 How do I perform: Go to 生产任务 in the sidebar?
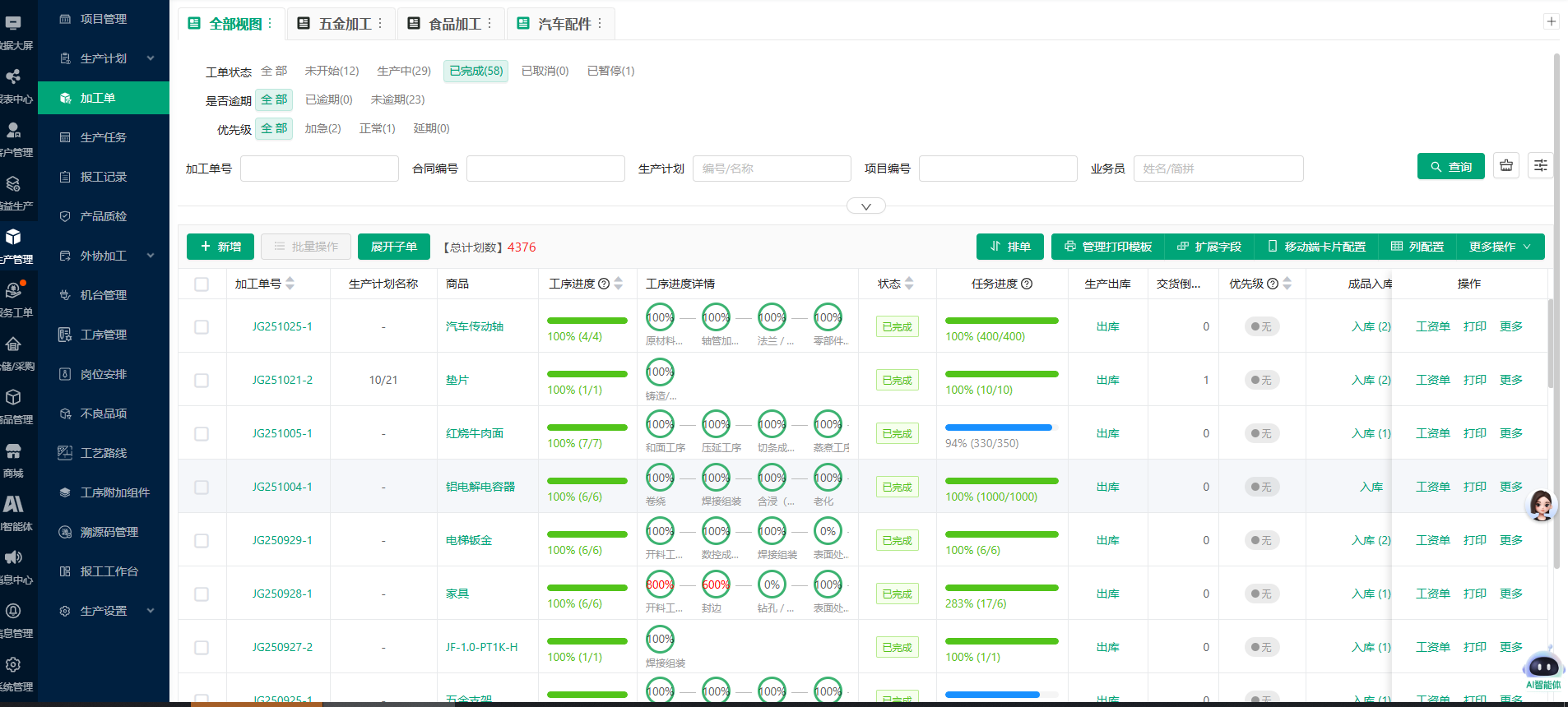coord(103,137)
